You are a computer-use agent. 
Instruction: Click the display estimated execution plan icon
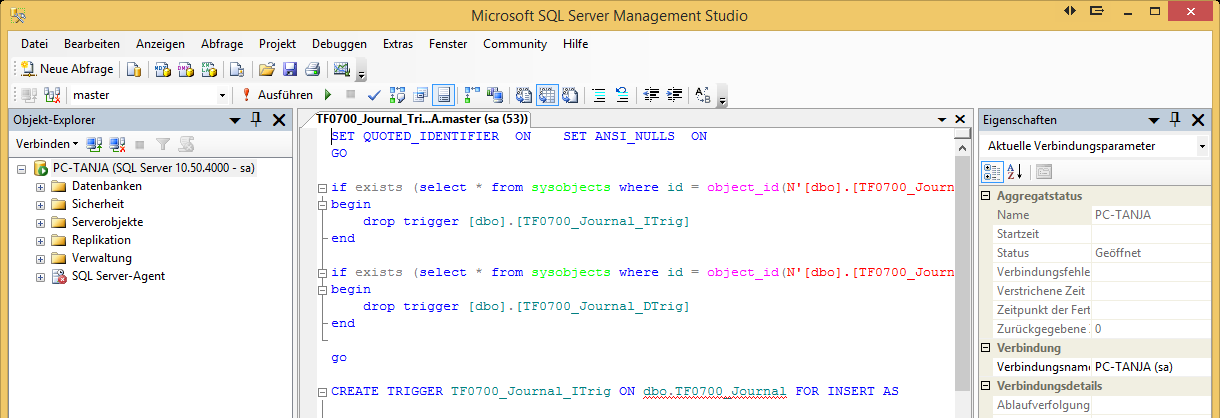[x=397, y=95]
